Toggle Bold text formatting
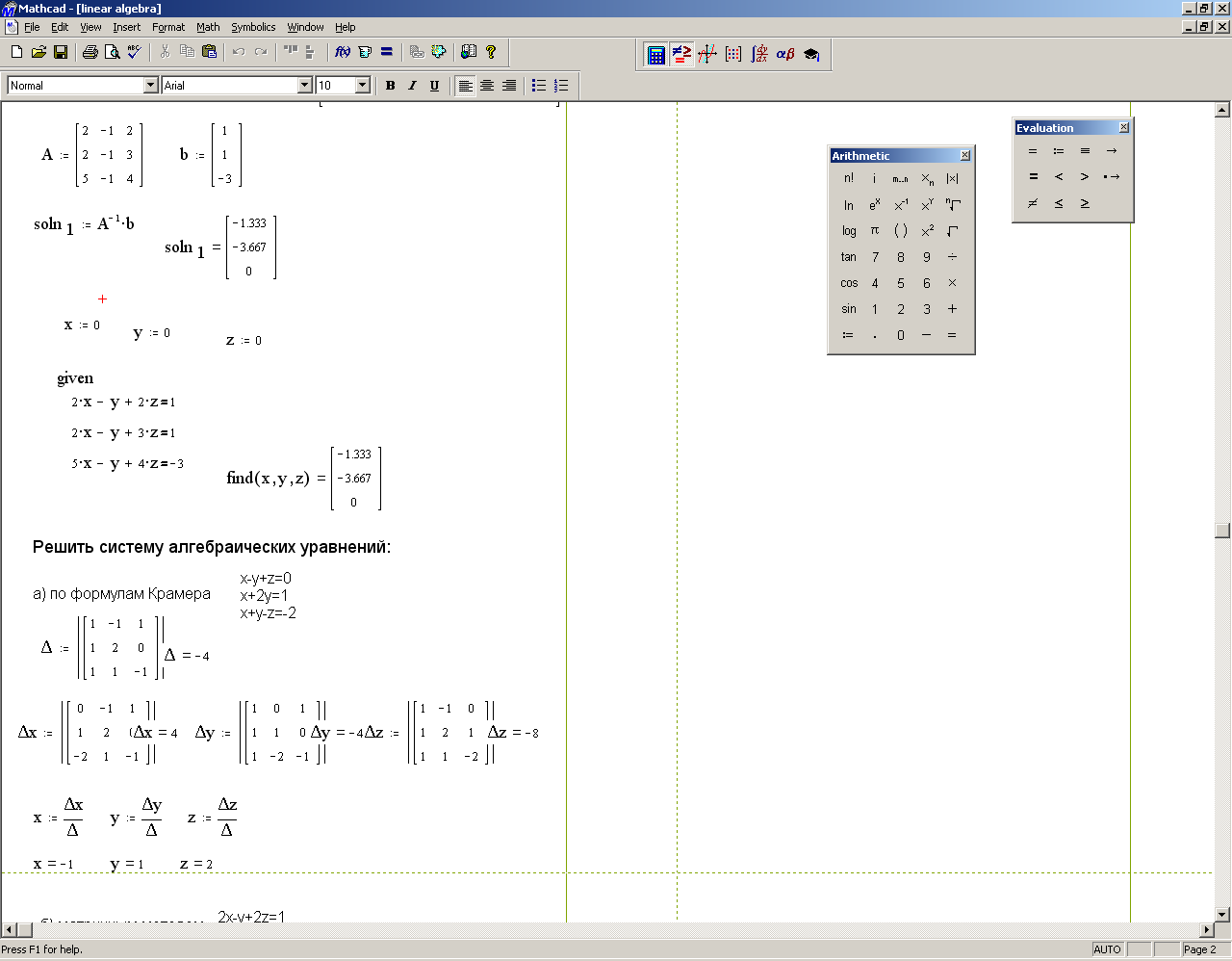The image size is (1232, 961). (x=390, y=86)
